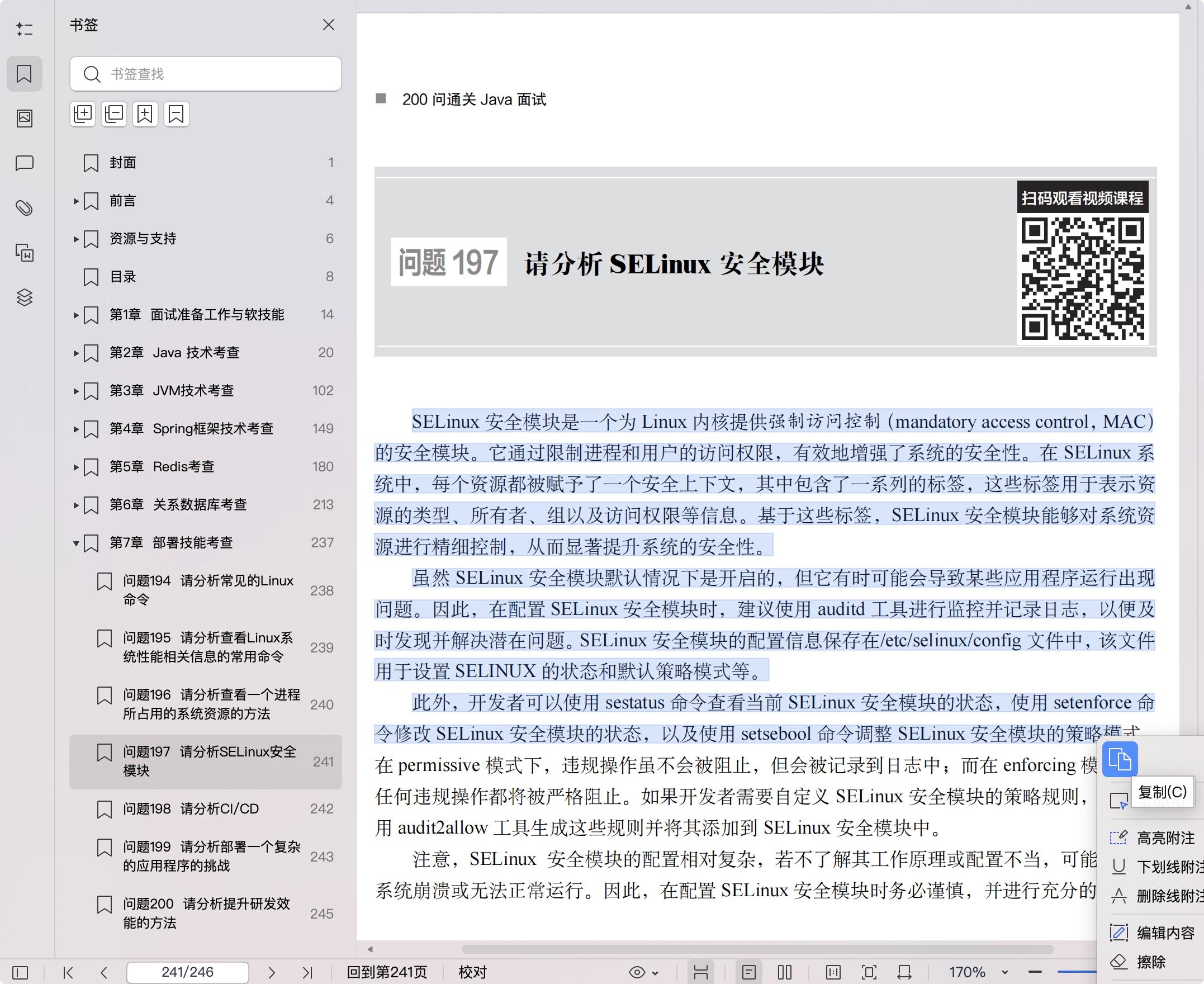Open the thumbnails panel icon

25,119
